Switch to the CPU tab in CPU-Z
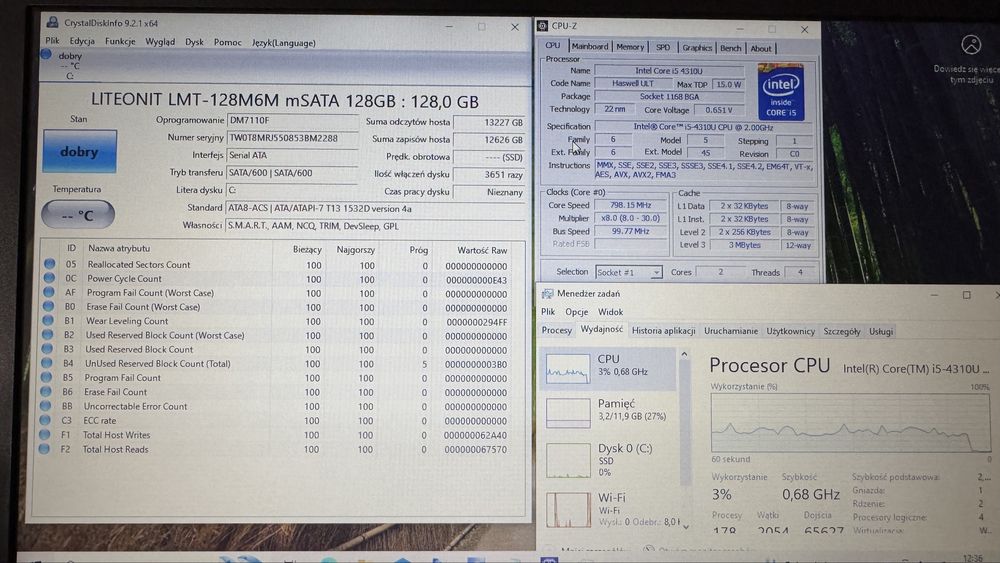The image size is (1000, 563). coord(552,46)
